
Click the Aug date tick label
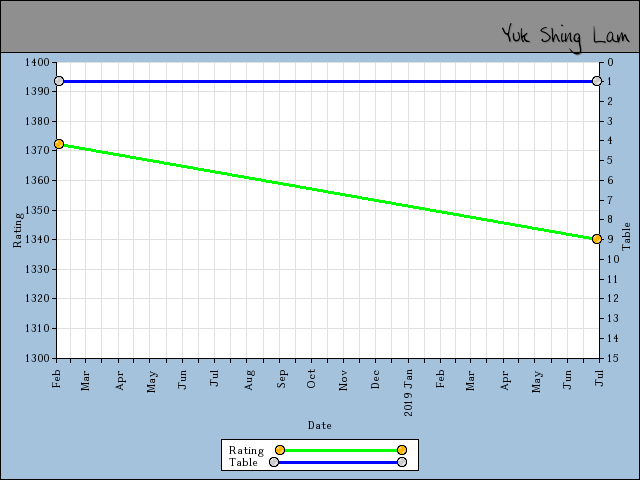click(x=249, y=380)
